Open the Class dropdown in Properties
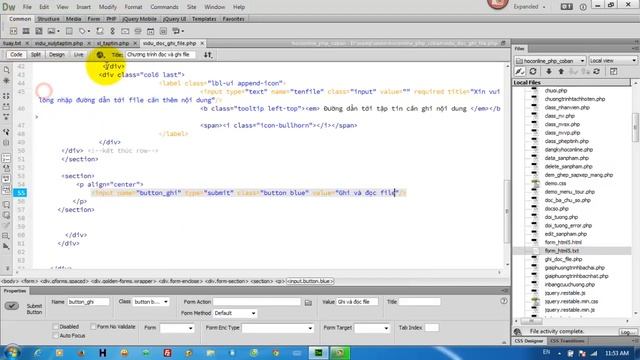This screenshot has height=360, width=640. (x=151, y=302)
